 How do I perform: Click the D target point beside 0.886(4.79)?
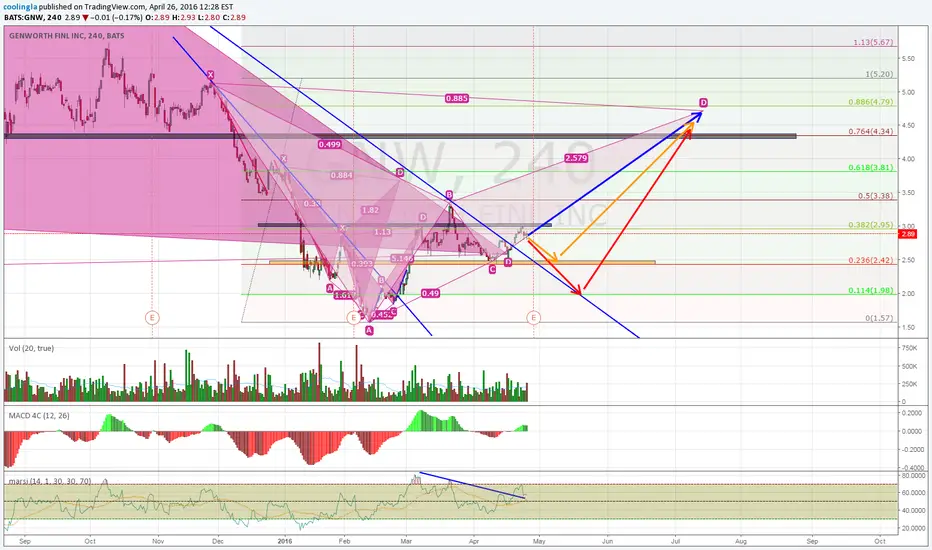[x=703, y=103]
